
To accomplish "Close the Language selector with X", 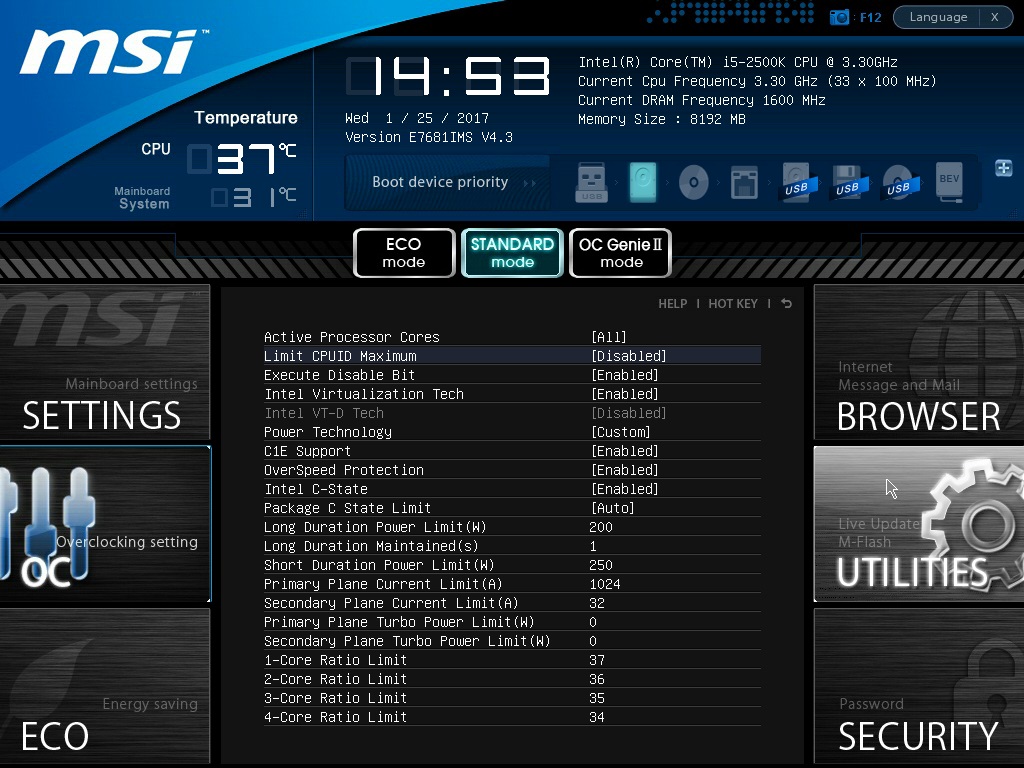I will (x=995, y=17).
